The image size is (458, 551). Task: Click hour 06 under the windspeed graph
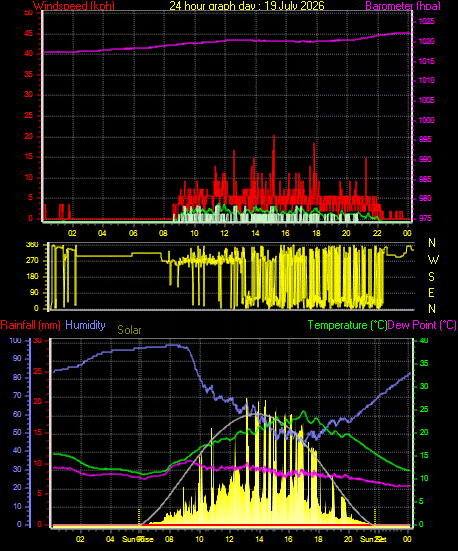[x=133, y=233]
